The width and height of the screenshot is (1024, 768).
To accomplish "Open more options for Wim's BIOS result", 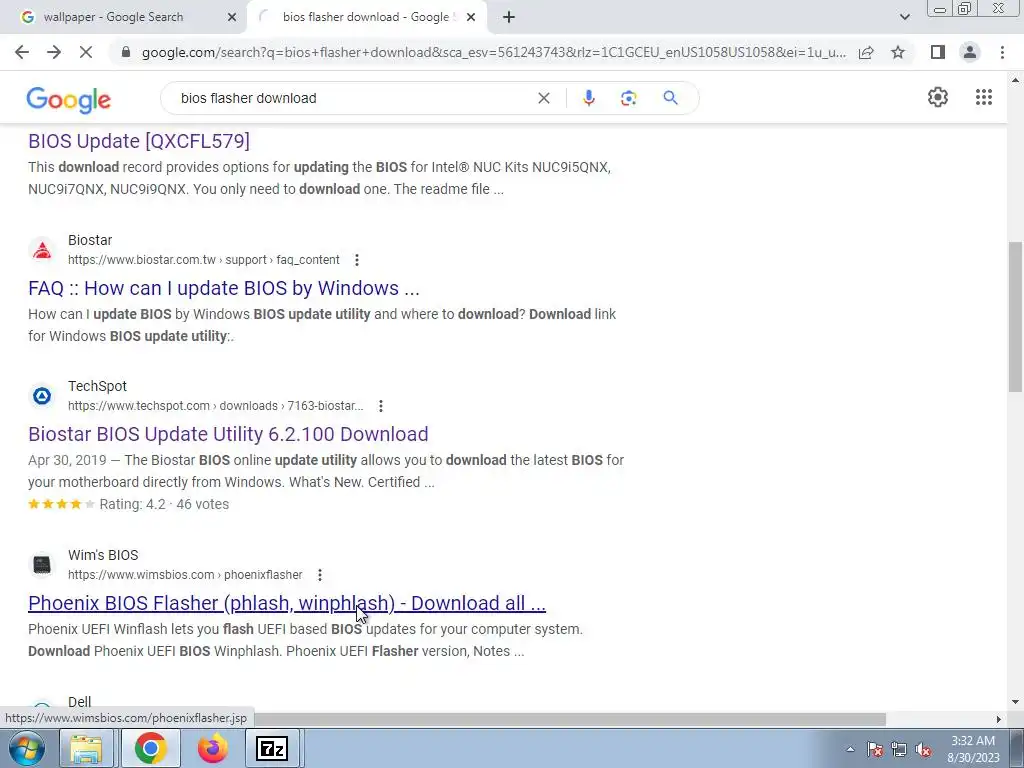I will pos(319,575).
